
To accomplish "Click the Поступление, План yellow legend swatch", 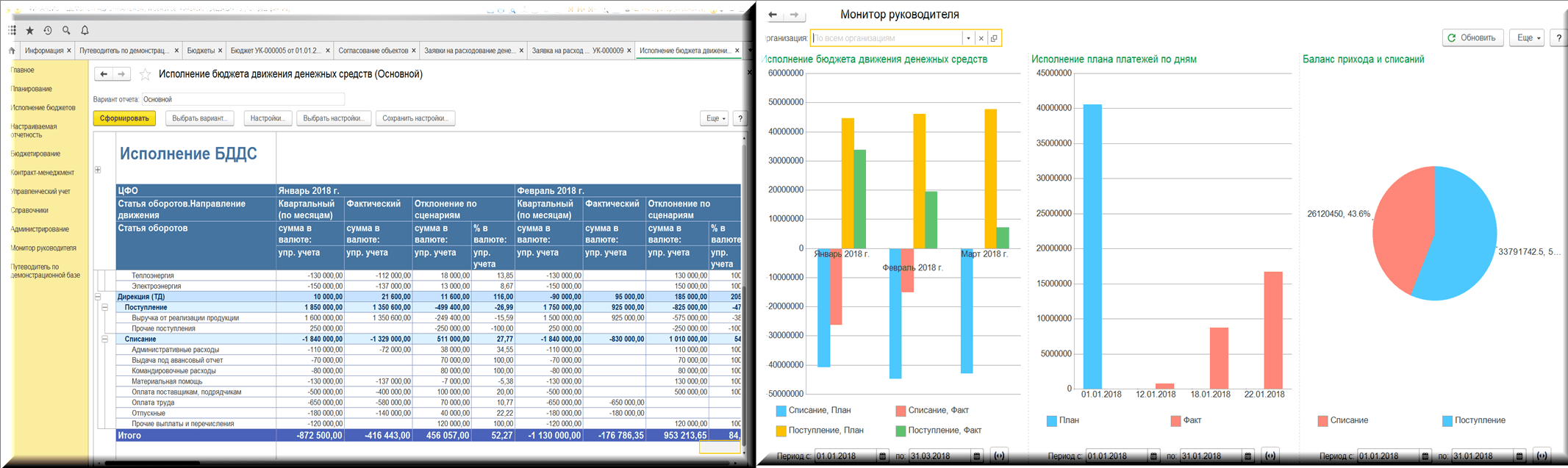I will (781, 431).
